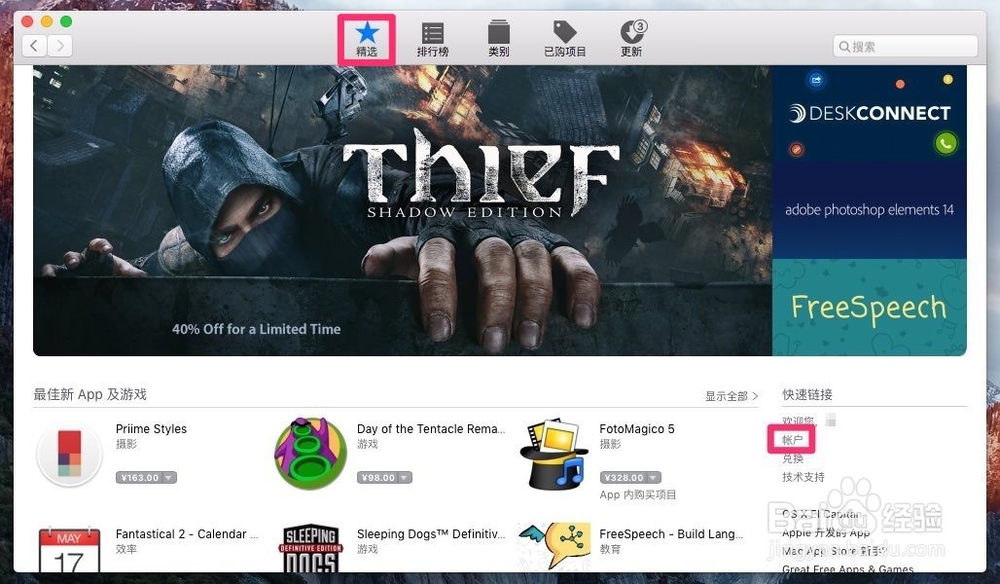Go back with the left arrow button
The width and height of the screenshot is (1000, 584).
click(34, 45)
